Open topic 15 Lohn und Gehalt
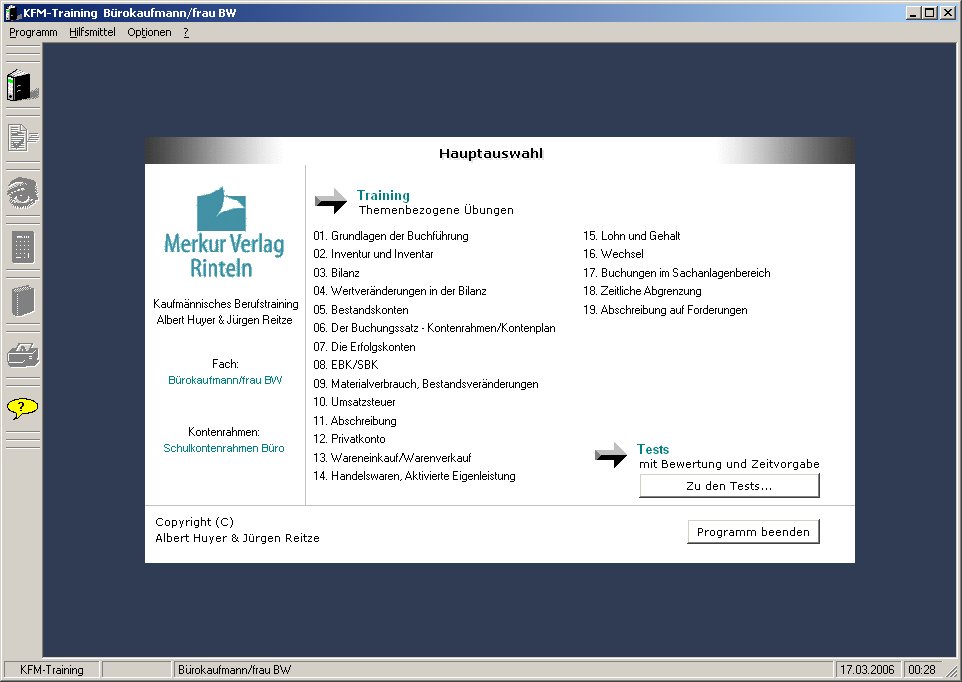962x682 pixels. (631, 236)
